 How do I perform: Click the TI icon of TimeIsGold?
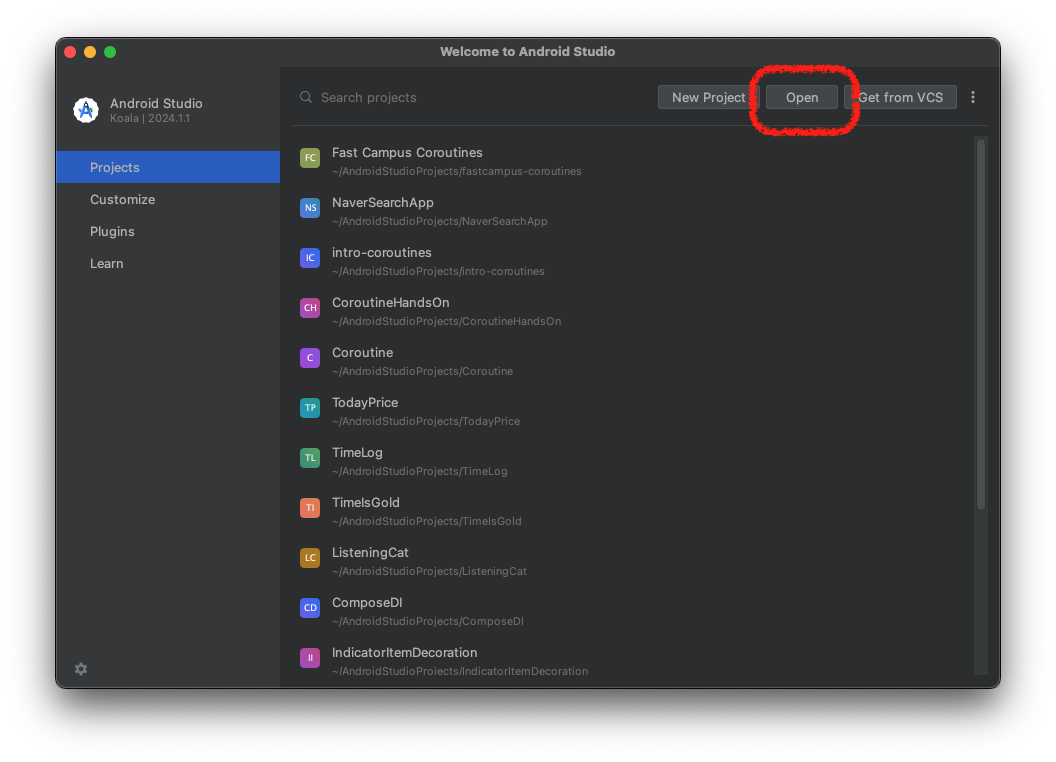pyautogui.click(x=310, y=508)
